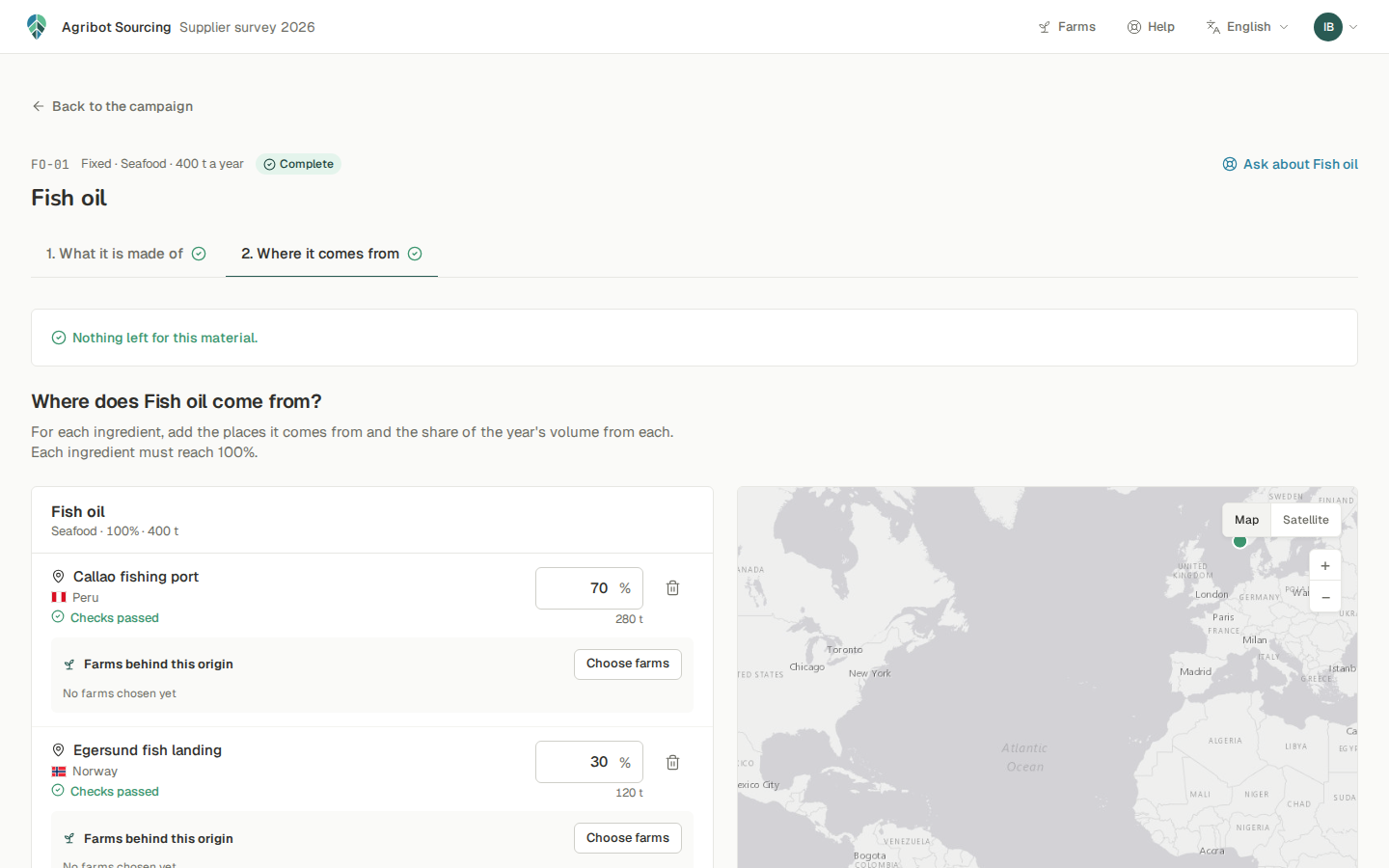
Task: Click the Peru flag icon
Action: (x=59, y=597)
